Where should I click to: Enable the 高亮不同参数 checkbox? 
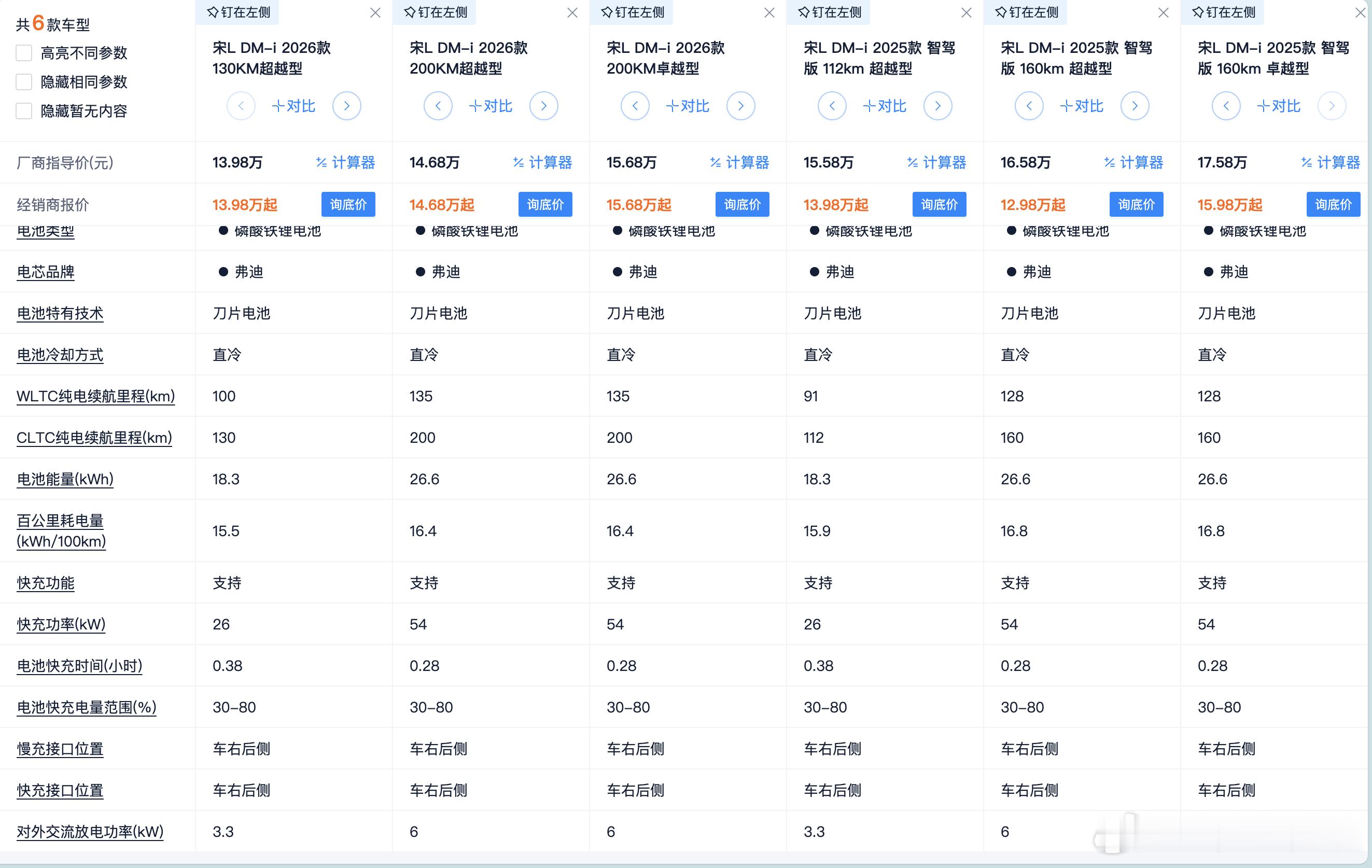pyautogui.click(x=24, y=53)
